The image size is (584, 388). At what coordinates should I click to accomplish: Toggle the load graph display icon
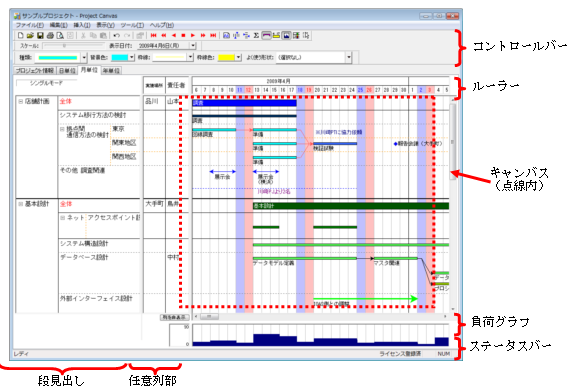coord(286,35)
